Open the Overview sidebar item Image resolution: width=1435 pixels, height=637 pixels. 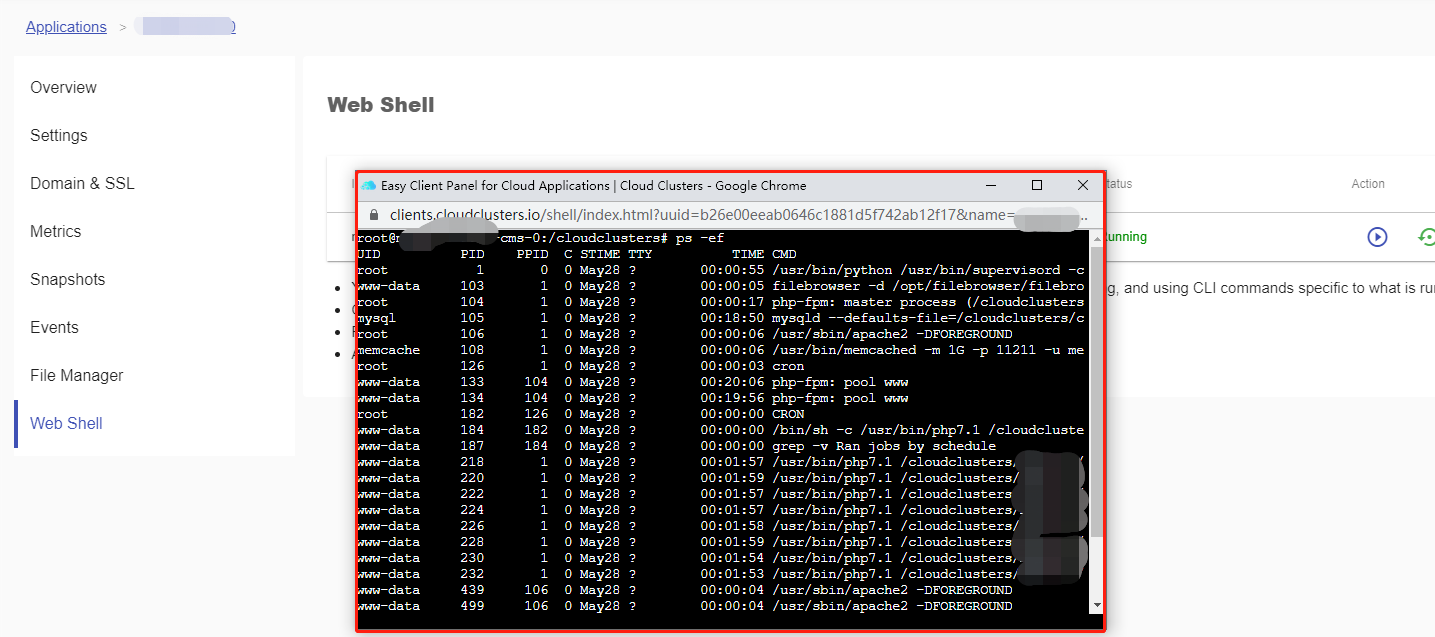63,87
